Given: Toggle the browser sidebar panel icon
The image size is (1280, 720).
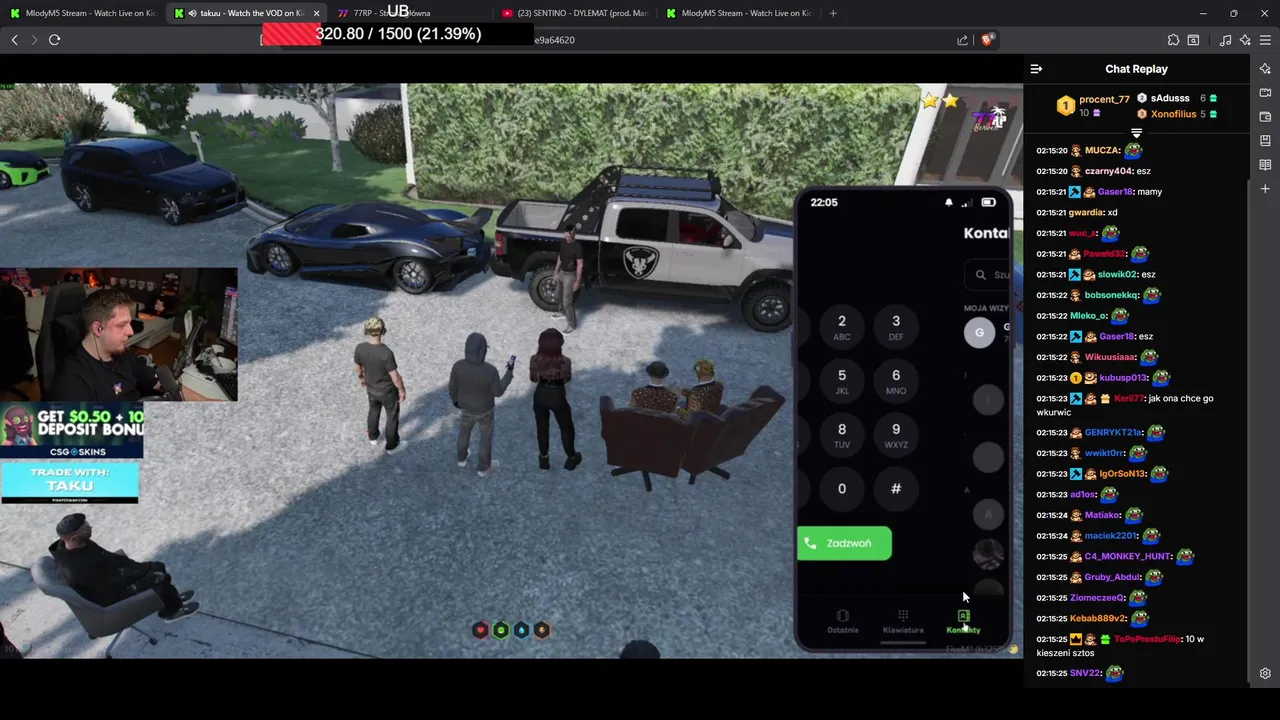Looking at the screenshot, I should coord(1193,40).
